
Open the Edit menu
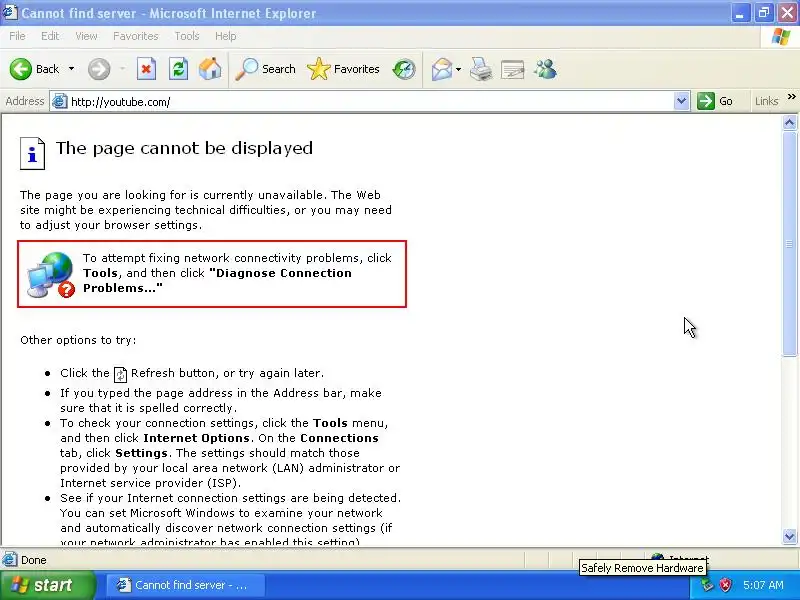tap(50, 36)
